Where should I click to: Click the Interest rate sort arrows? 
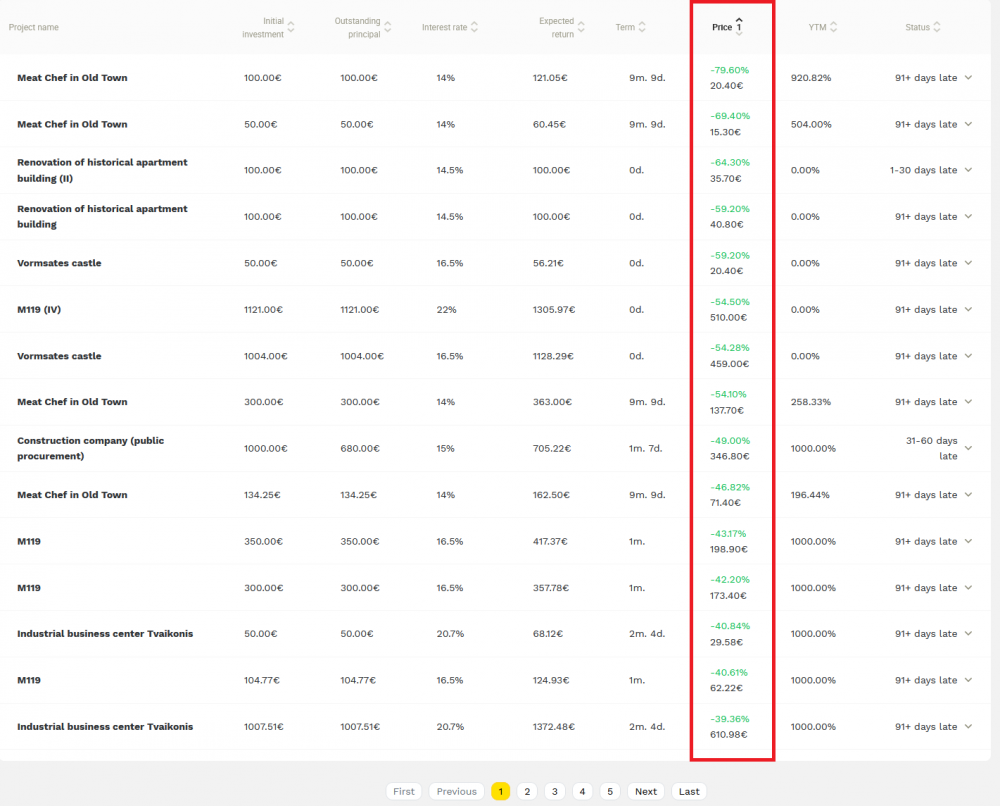[x=474, y=27]
